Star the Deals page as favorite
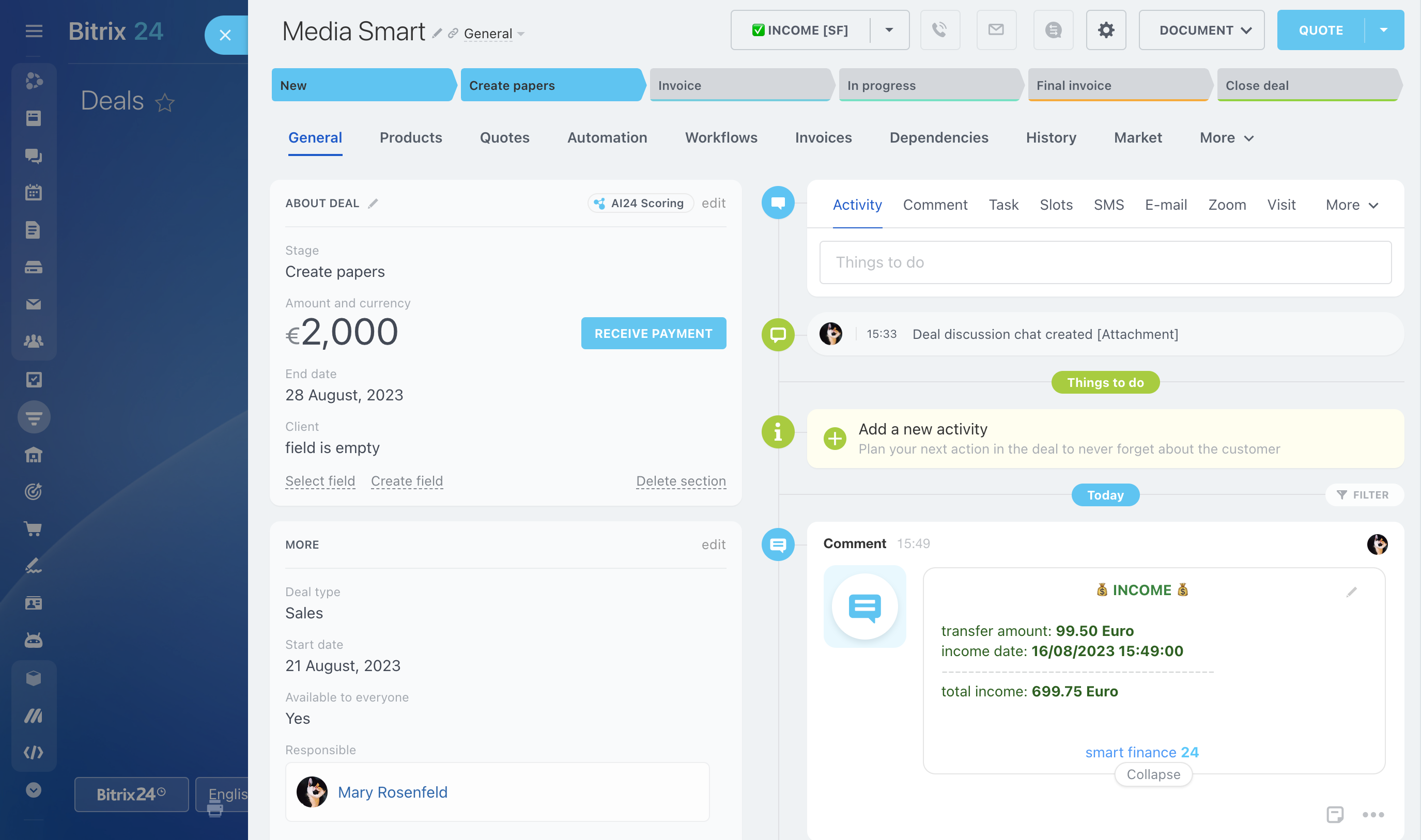Viewport: 1421px width, 840px height. point(165,102)
